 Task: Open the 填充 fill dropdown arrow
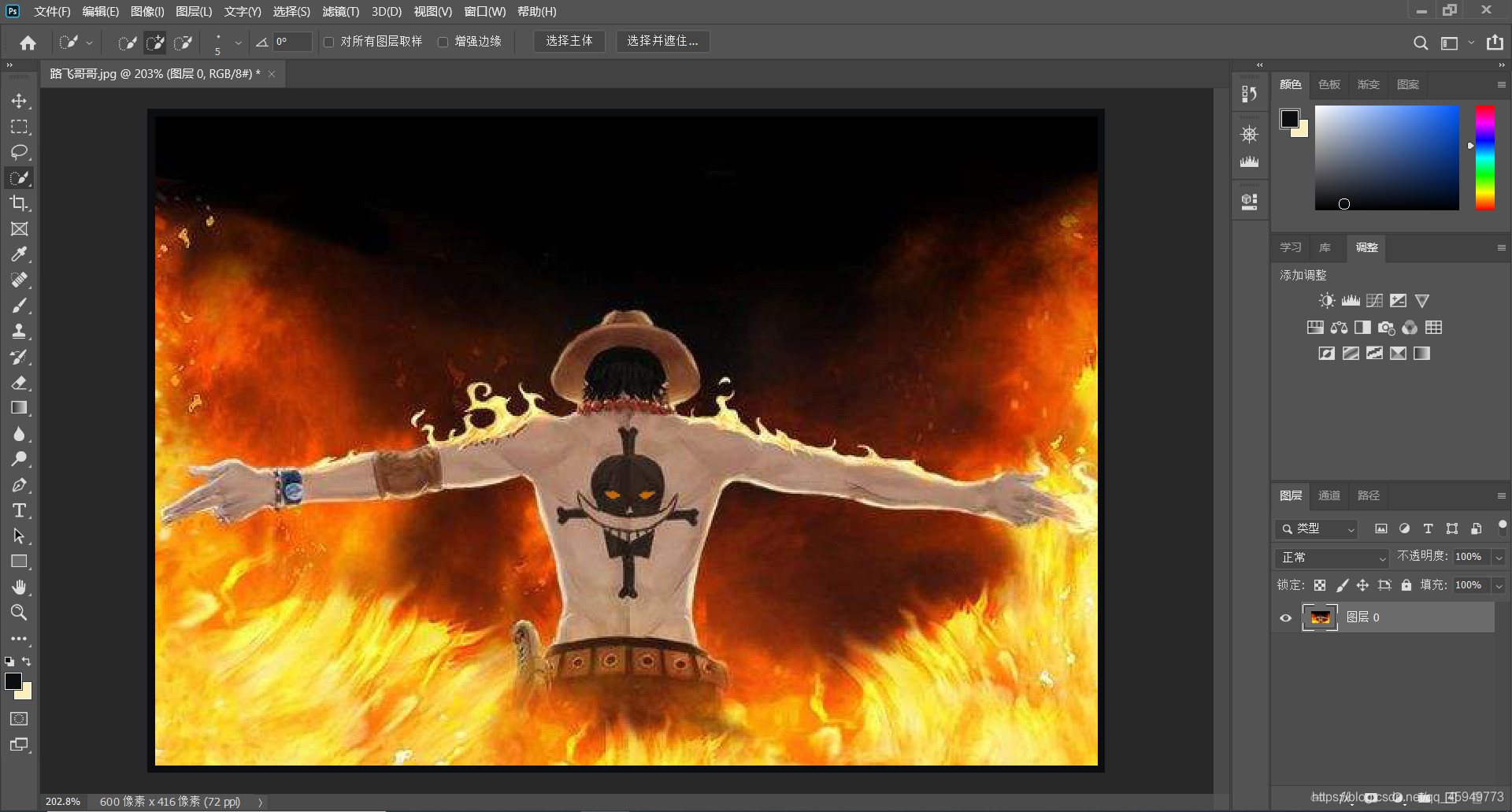(x=1499, y=585)
